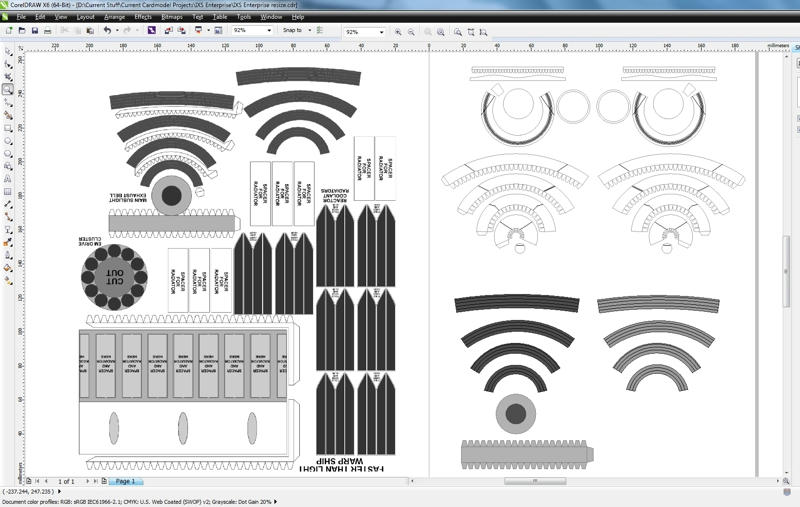
Task: Open the Tools menu
Action: (244, 17)
